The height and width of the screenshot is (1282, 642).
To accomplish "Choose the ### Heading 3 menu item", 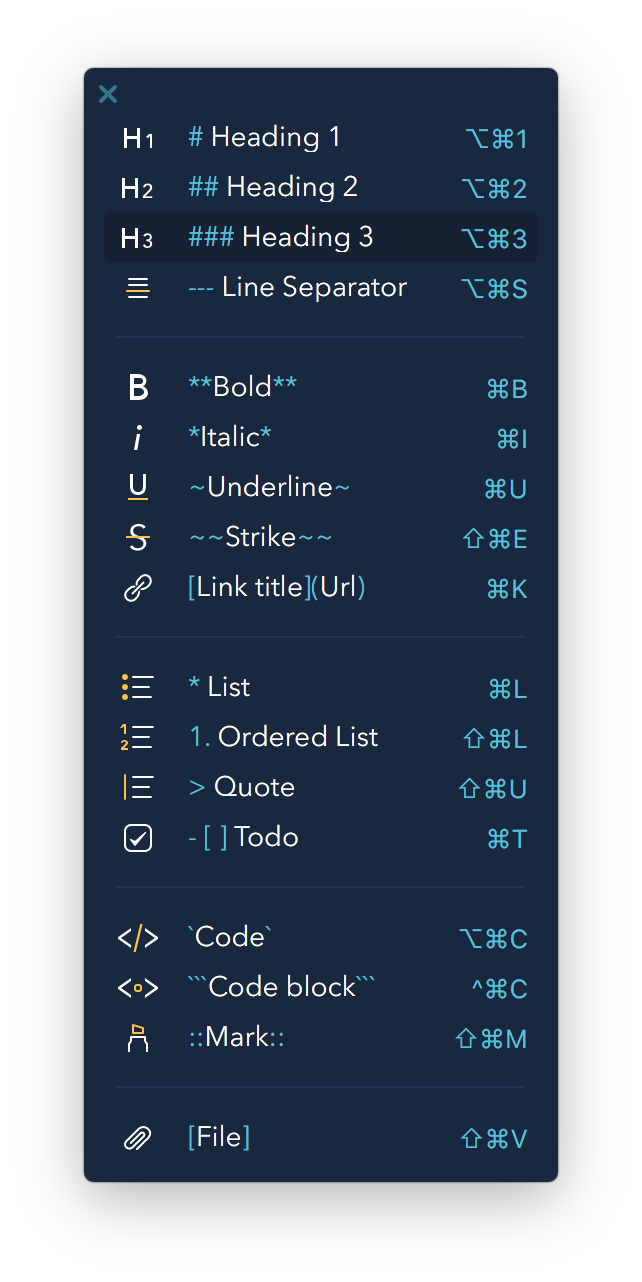I will pos(280,237).
